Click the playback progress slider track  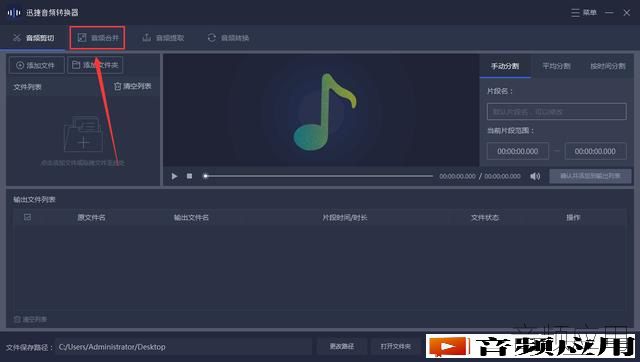coord(318,176)
